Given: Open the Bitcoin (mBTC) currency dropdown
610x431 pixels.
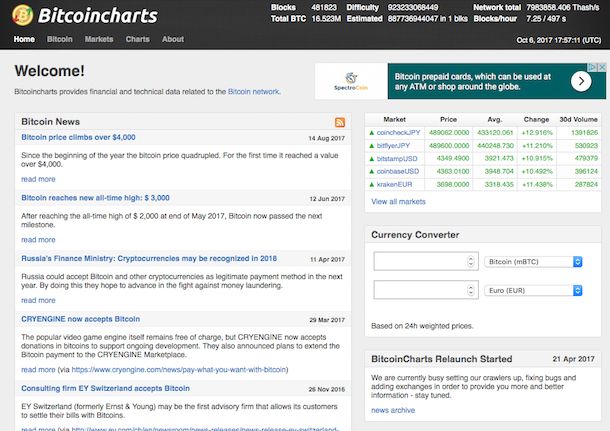Looking at the screenshot, I should (533, 262).
